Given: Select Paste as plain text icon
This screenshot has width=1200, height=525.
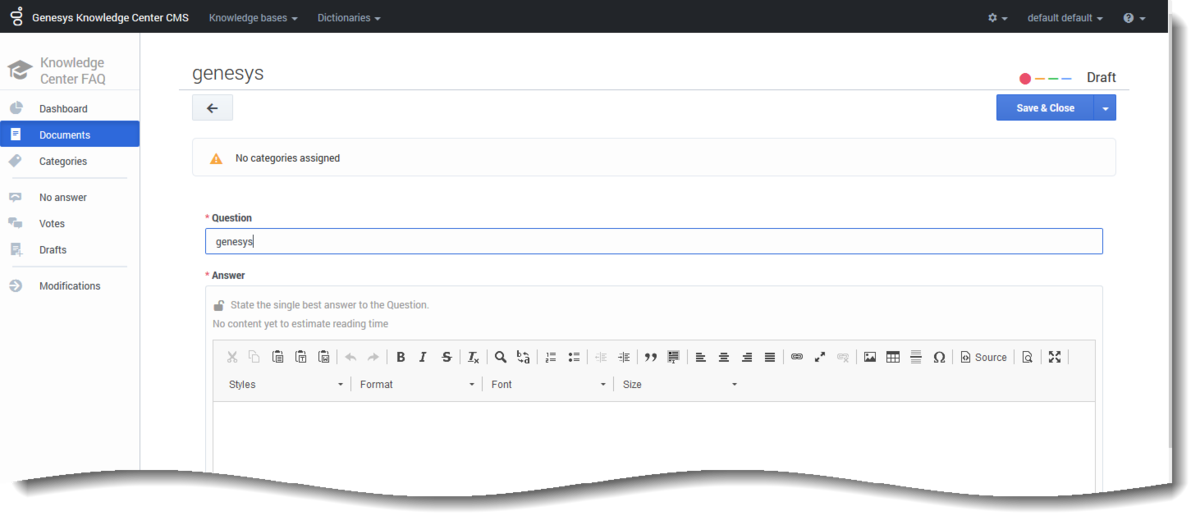Looking at the screenshot, I should (301, 357).
